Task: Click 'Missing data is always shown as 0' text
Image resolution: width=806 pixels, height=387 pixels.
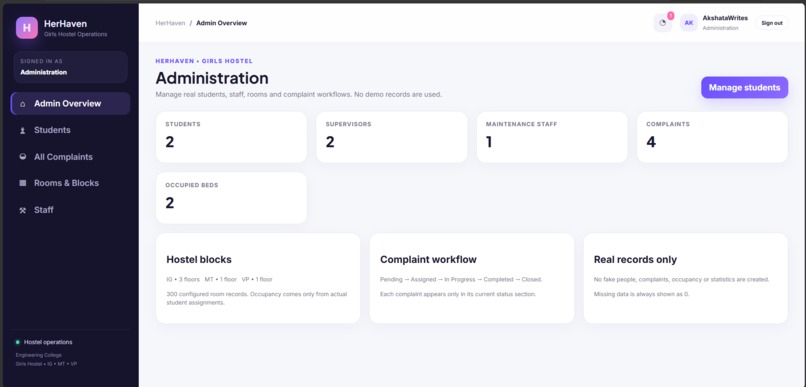Action: (641, 294)
